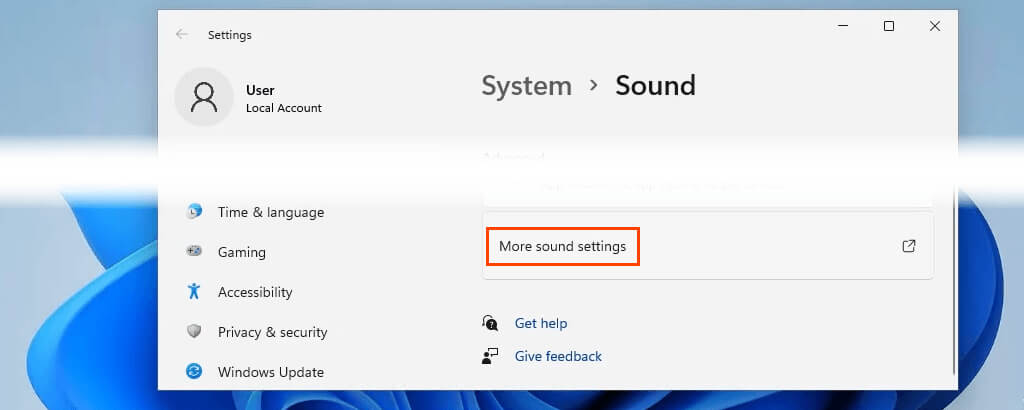1024x410 pixels.
Task: Go to Windows Update section label
Action: (x=271, y=372)
